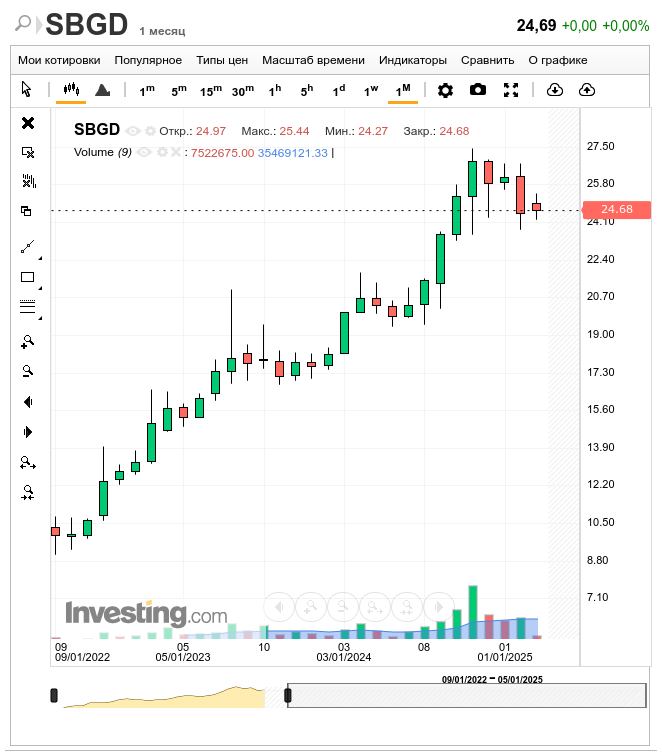Open SBGD series settings gear

click(151, 131)
